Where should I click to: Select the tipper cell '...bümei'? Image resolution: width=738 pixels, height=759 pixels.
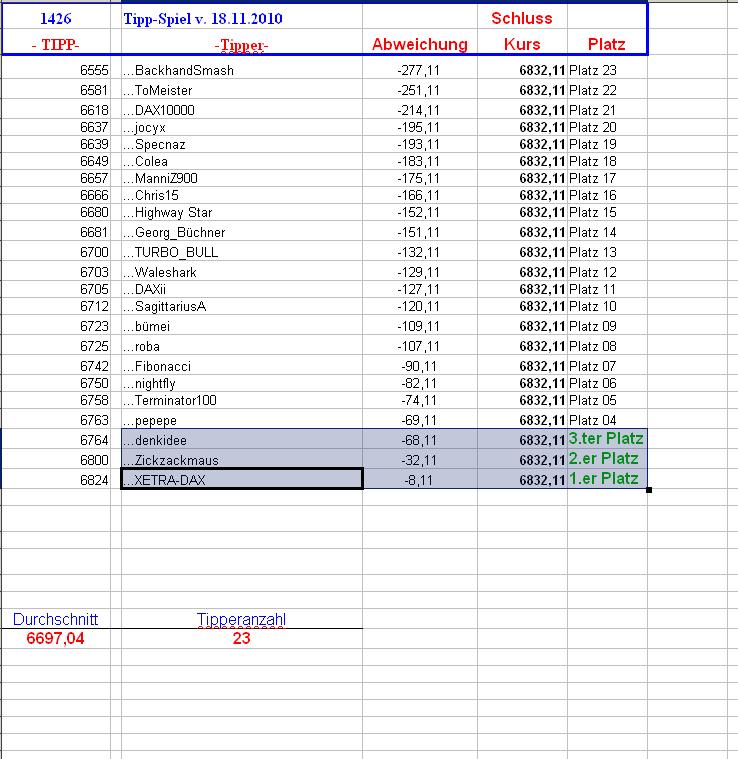[241, 326]
